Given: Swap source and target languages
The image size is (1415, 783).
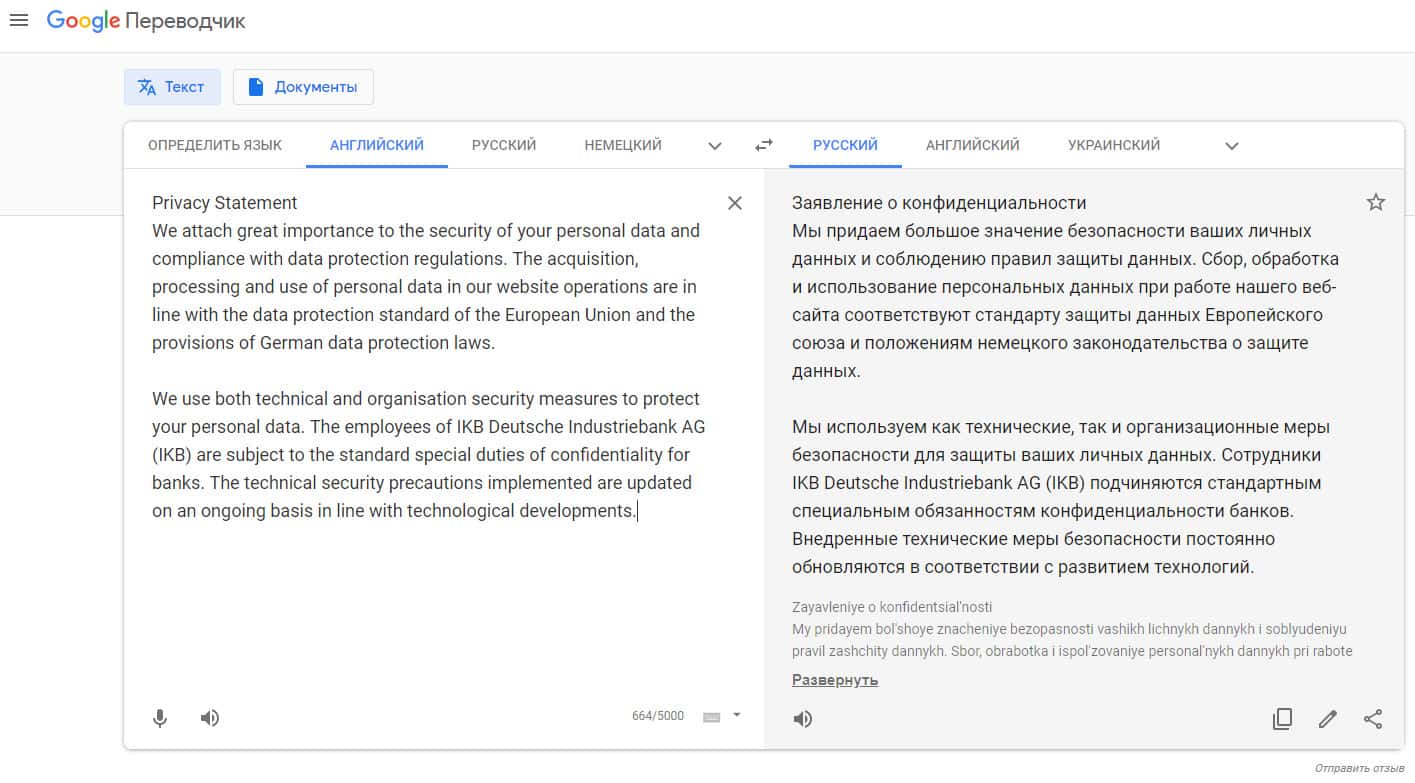Looking at the screenshot, I should [x=764, y=145].
